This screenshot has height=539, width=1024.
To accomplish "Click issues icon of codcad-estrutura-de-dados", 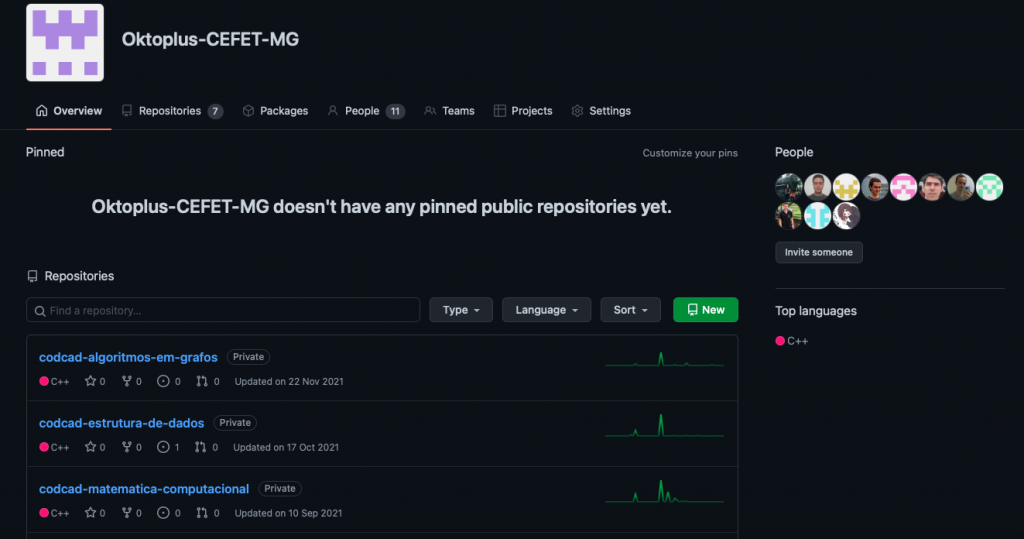I will click(163, 447).
